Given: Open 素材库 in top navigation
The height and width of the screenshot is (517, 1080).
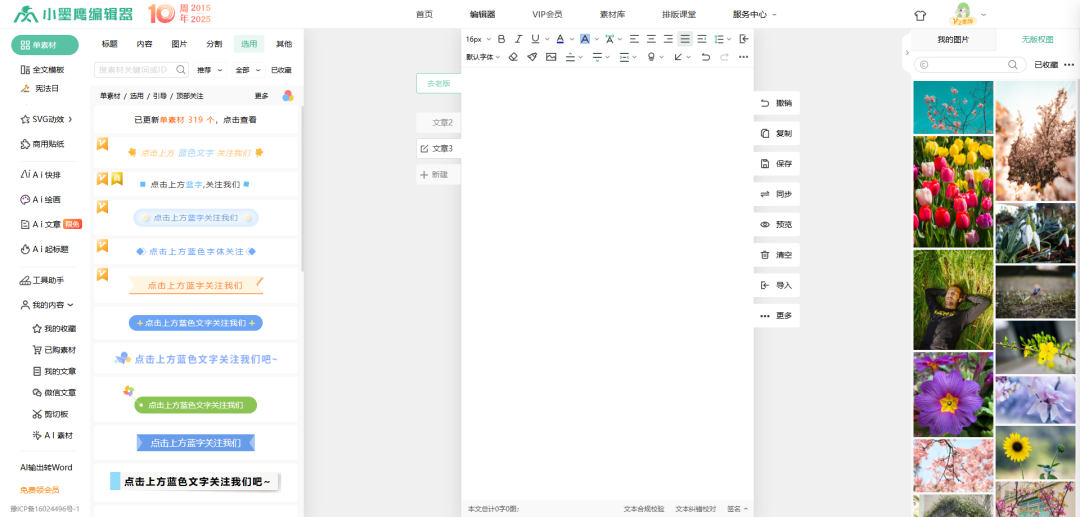Looking at the screenshot, I should (x=612, y=14).
